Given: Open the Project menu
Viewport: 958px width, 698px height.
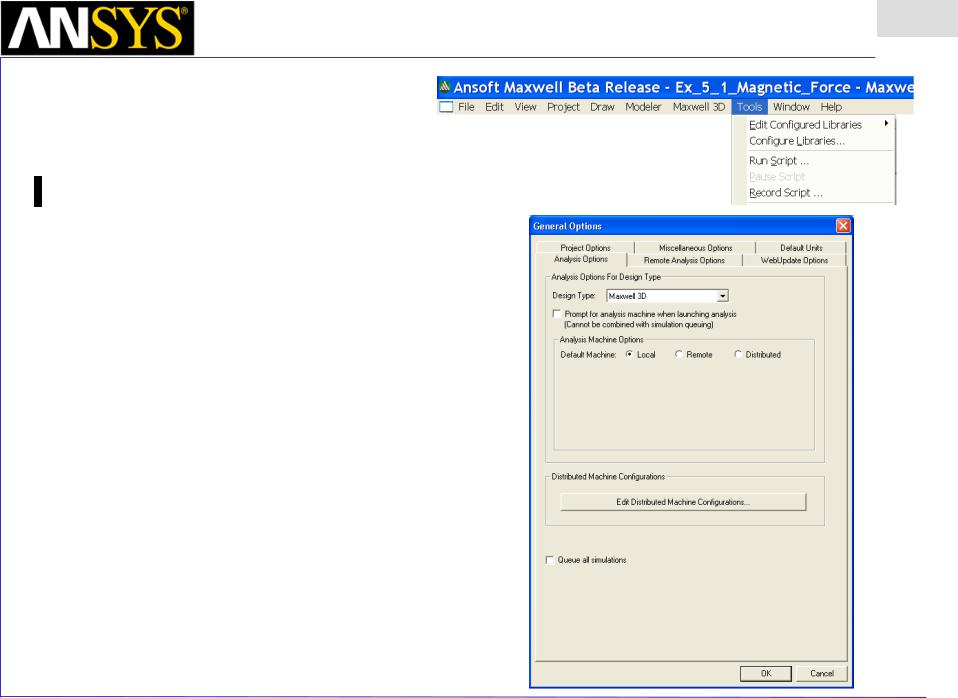Looking at the screenshot, I should click(x=563, y=107).
